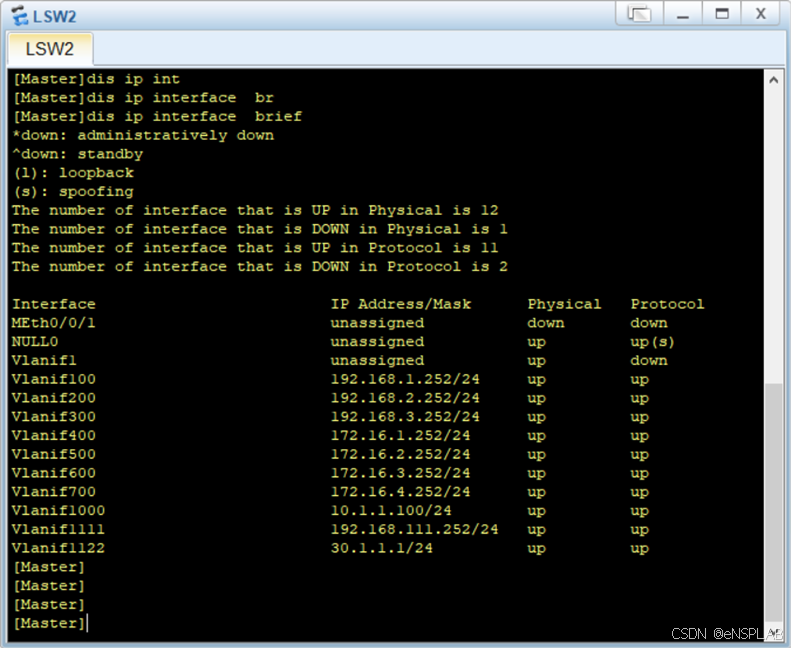The image size is (791, 648).
Task: Click the '[Master]dis ip int' command line
Action: [96, 79]
